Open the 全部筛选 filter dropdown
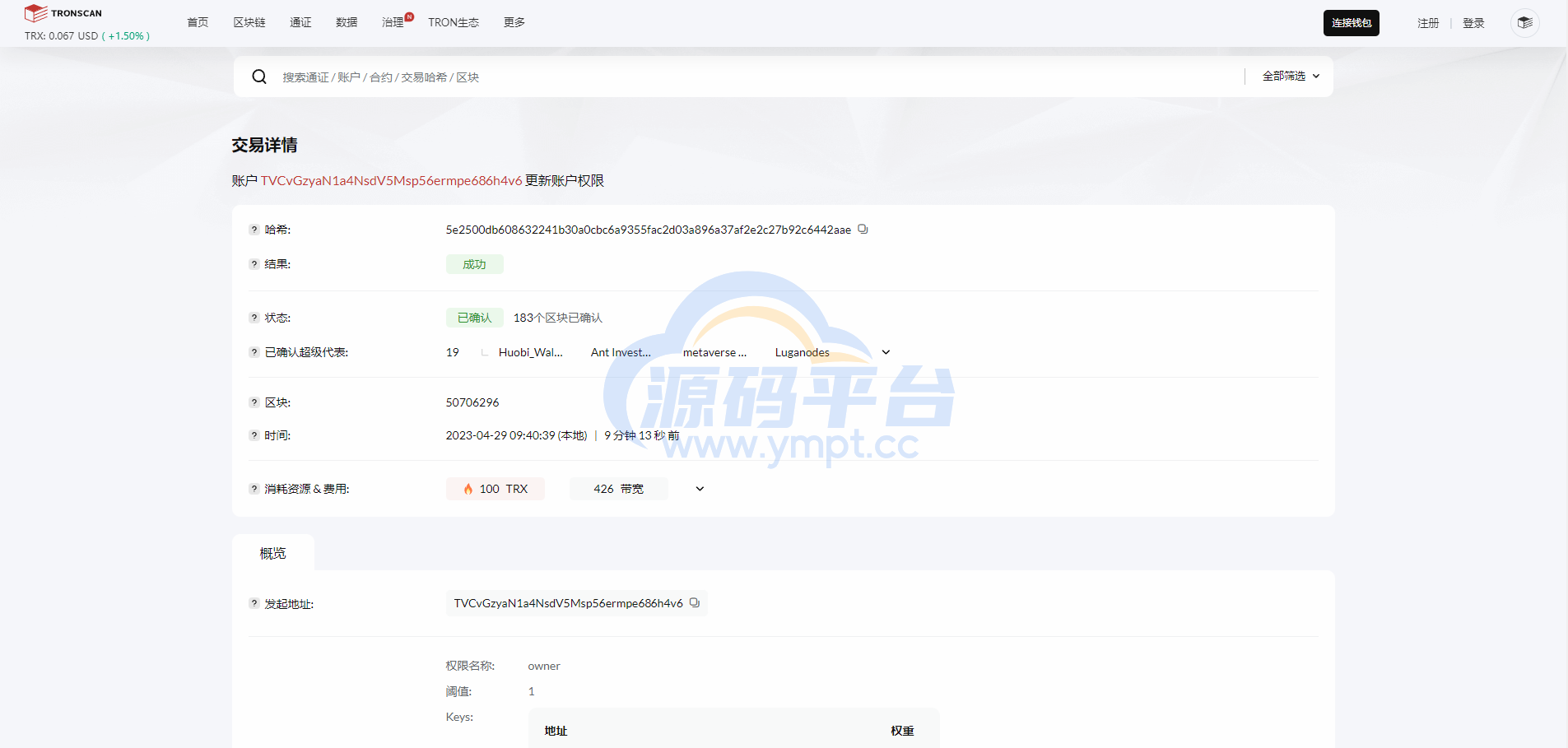Image resolution: width=1568 pixels, height=748 pixels. (x=1291, y=76)
